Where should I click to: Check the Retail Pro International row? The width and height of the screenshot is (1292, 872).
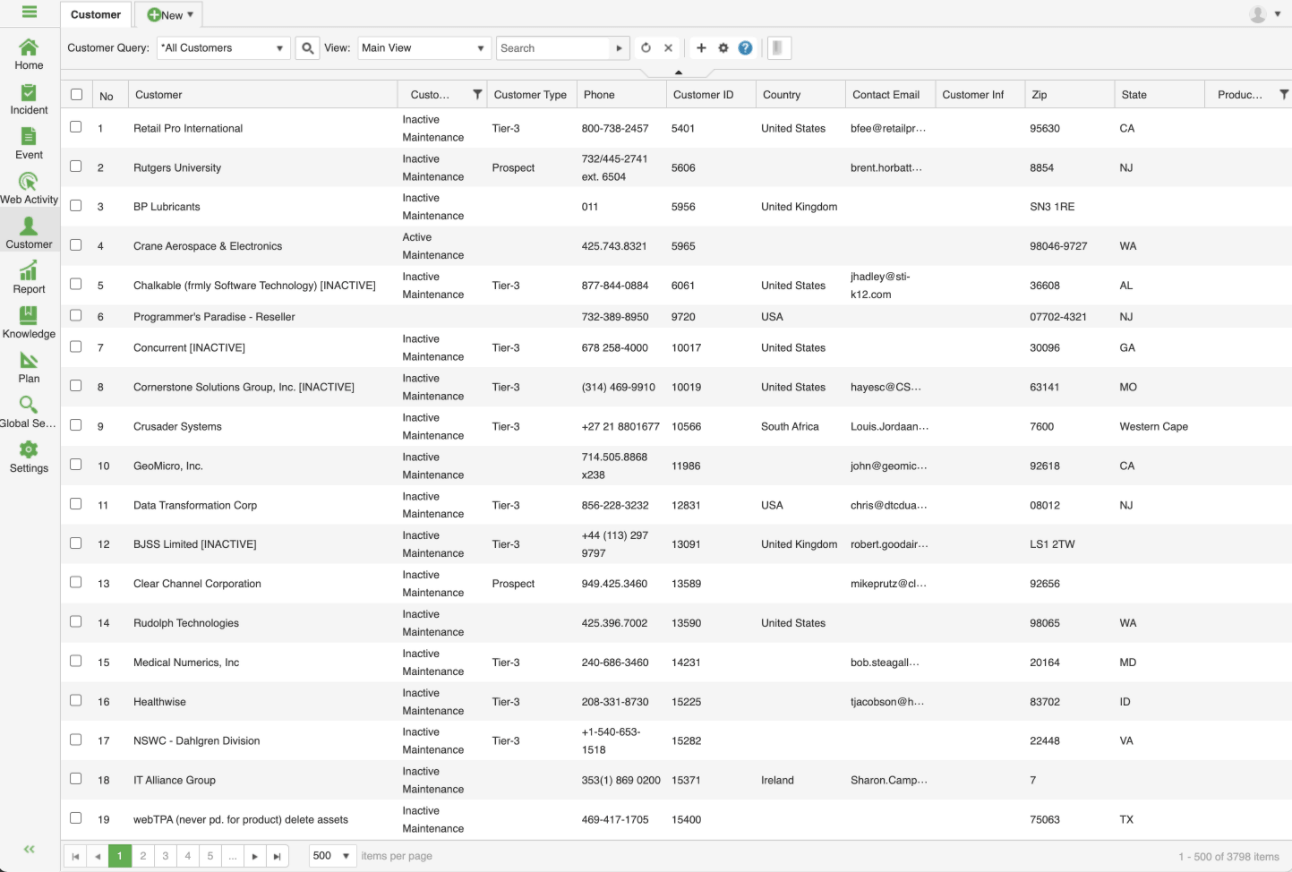pyautogui.click(x=76, y=127)
